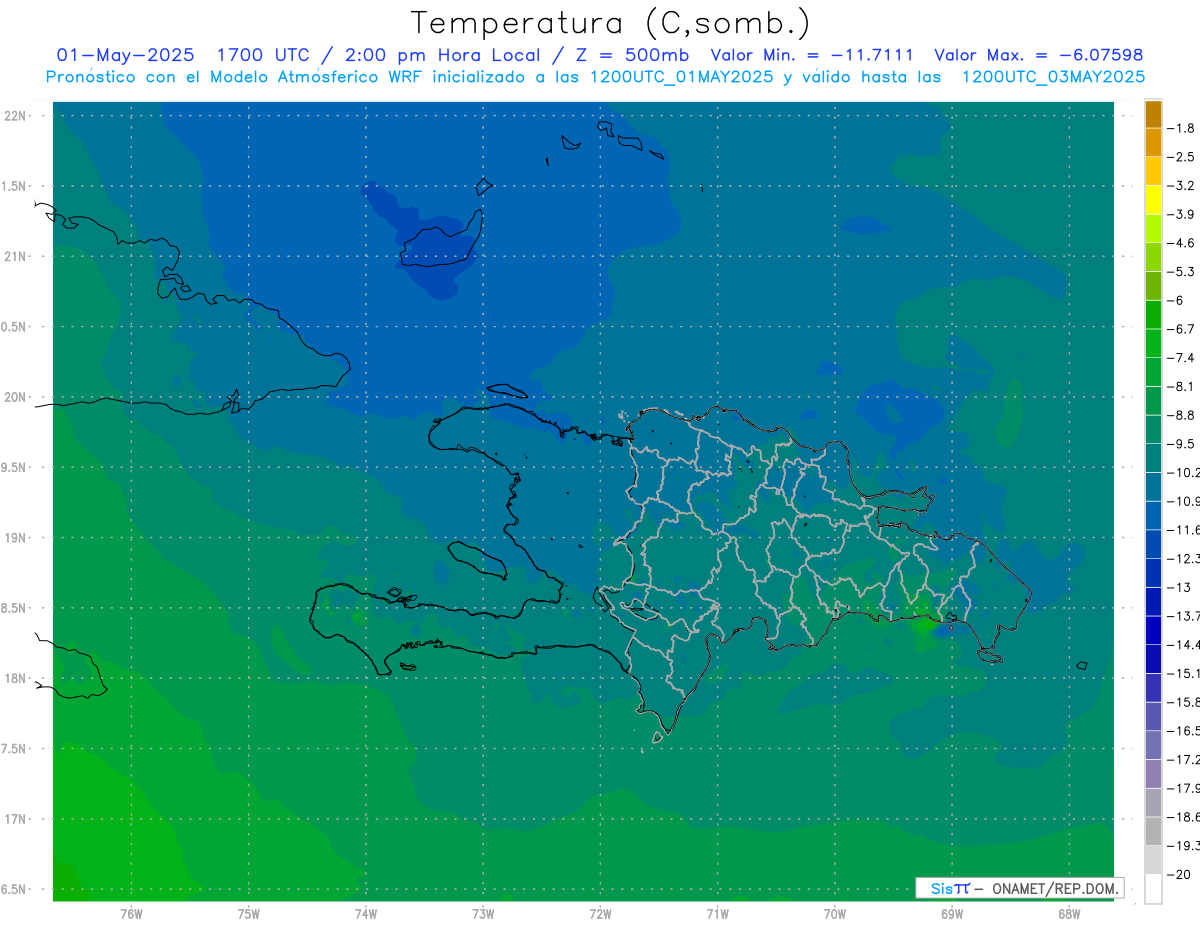Click the '-20' legend value
This screenshot has width=1200, height=927.
[x=1178, y=875]
